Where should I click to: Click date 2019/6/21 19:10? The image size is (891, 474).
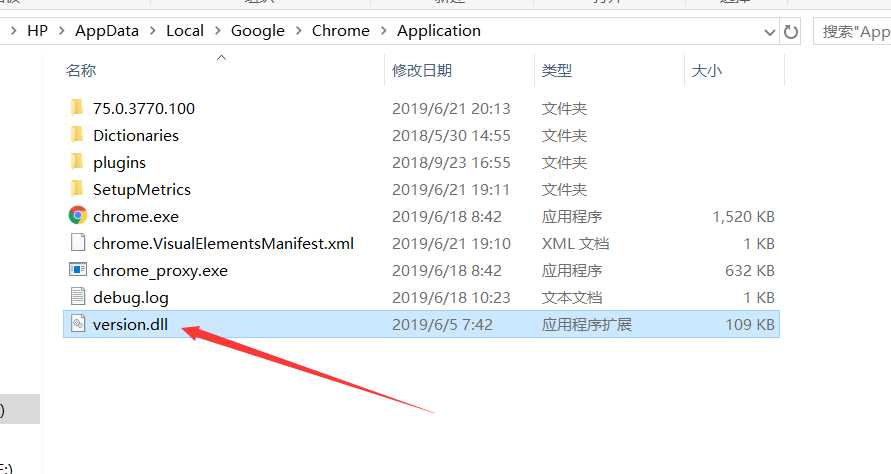[x=451, y=243]
